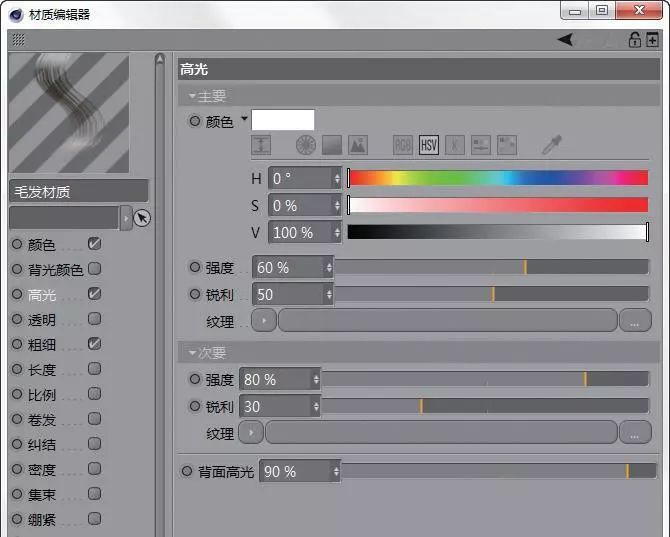The width and height of the screenshot is (670, 537).
Task: Activate the HSV color mode button
Action: (x=429, y=145)
